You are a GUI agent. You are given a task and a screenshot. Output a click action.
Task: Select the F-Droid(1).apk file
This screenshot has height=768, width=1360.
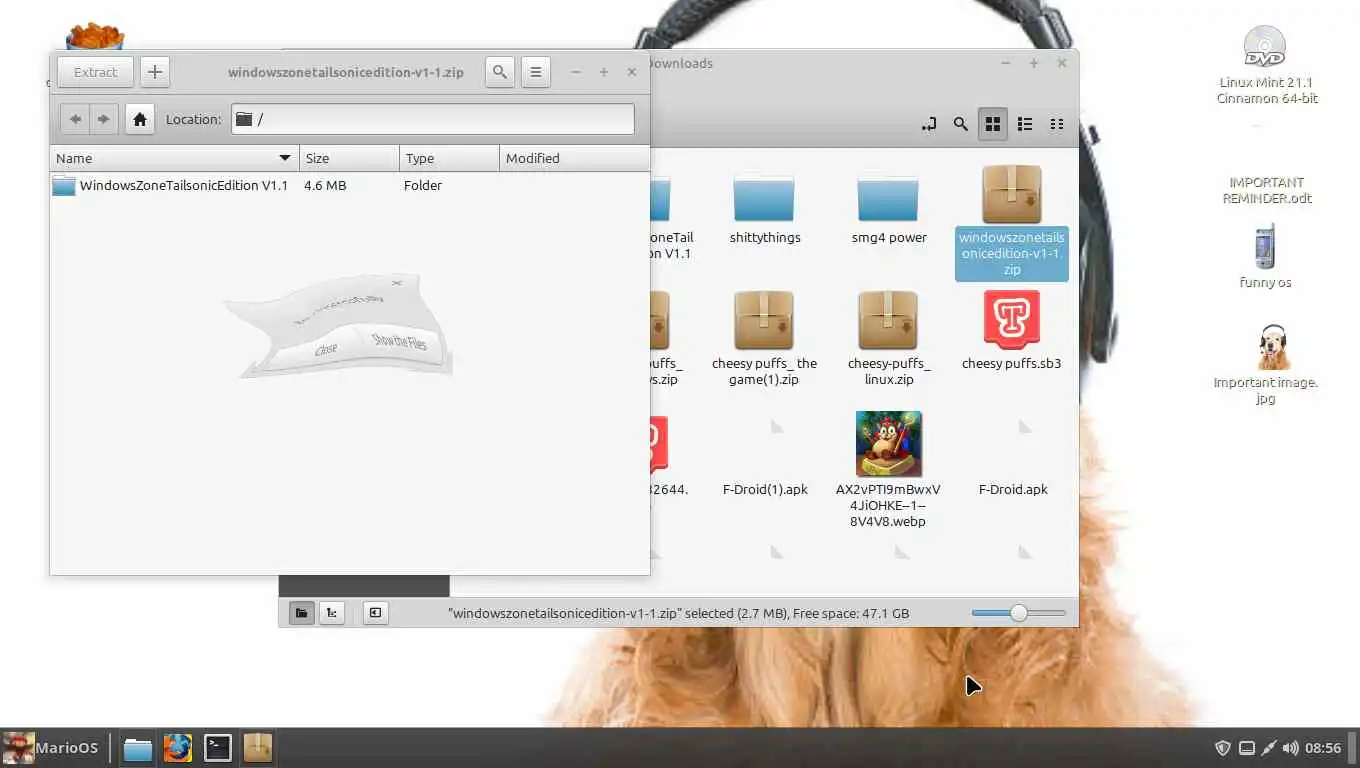765,458
